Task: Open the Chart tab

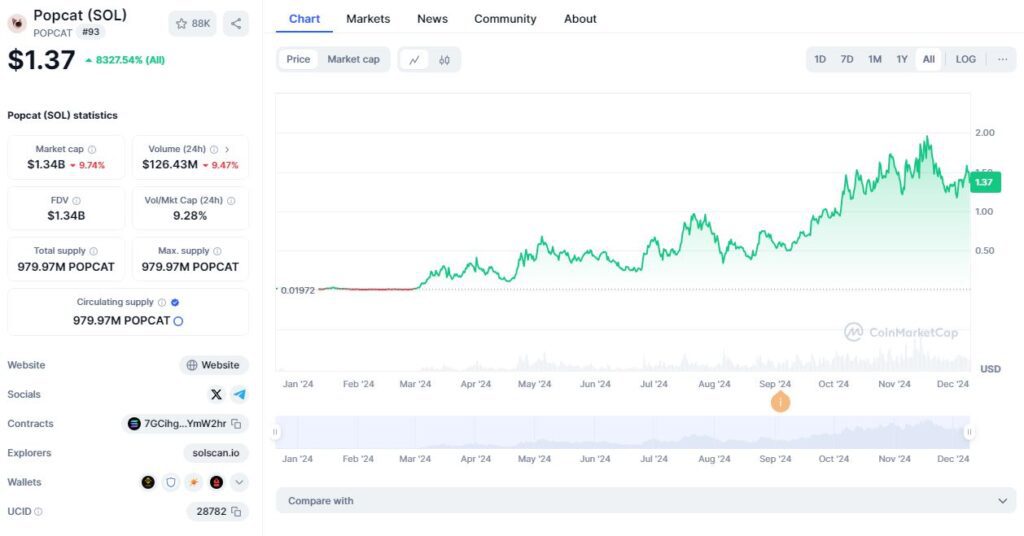Action: pos(304,19)
